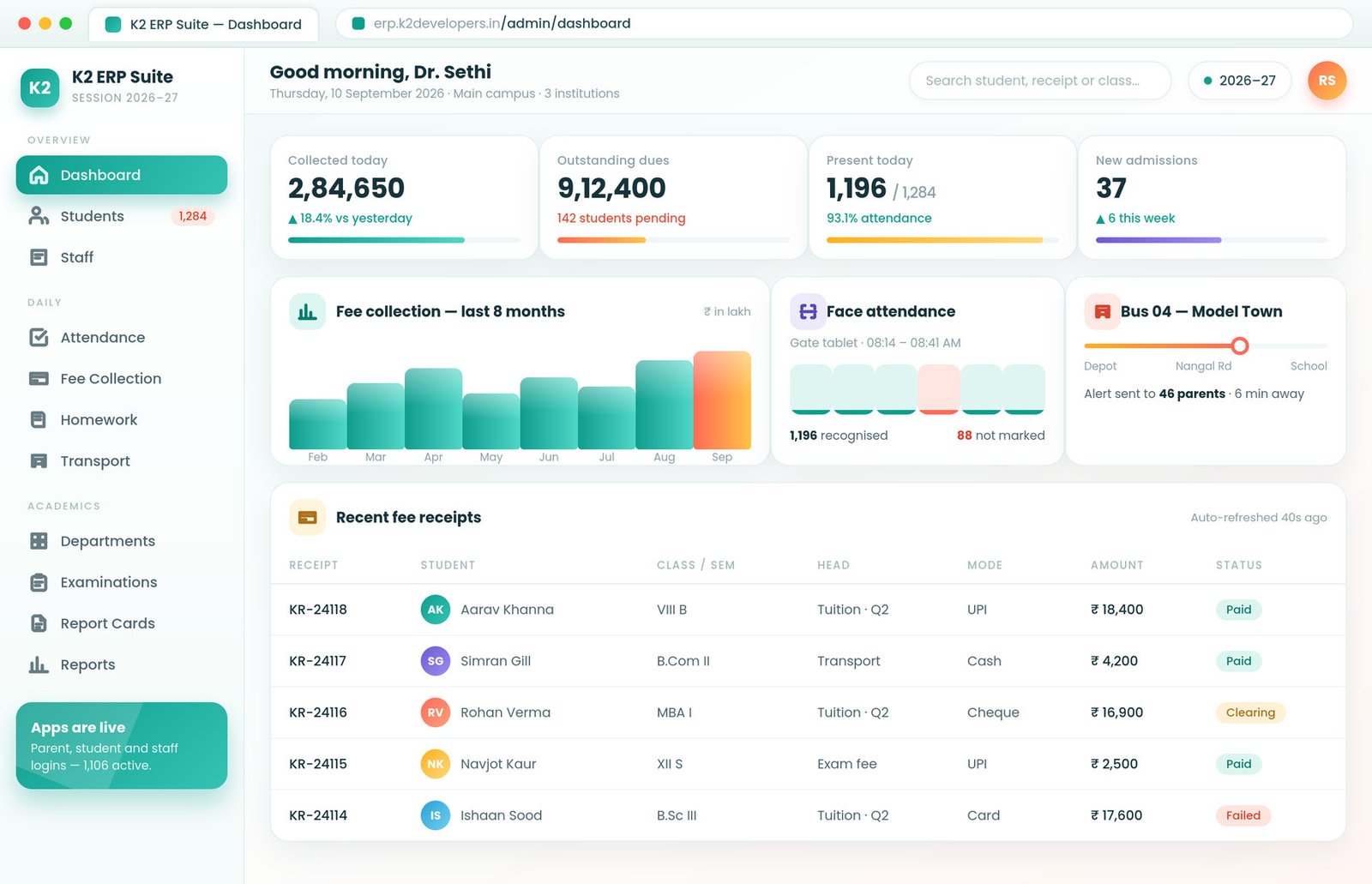
Task: Click the "88 not marked" text
Action: [1001, 436]
